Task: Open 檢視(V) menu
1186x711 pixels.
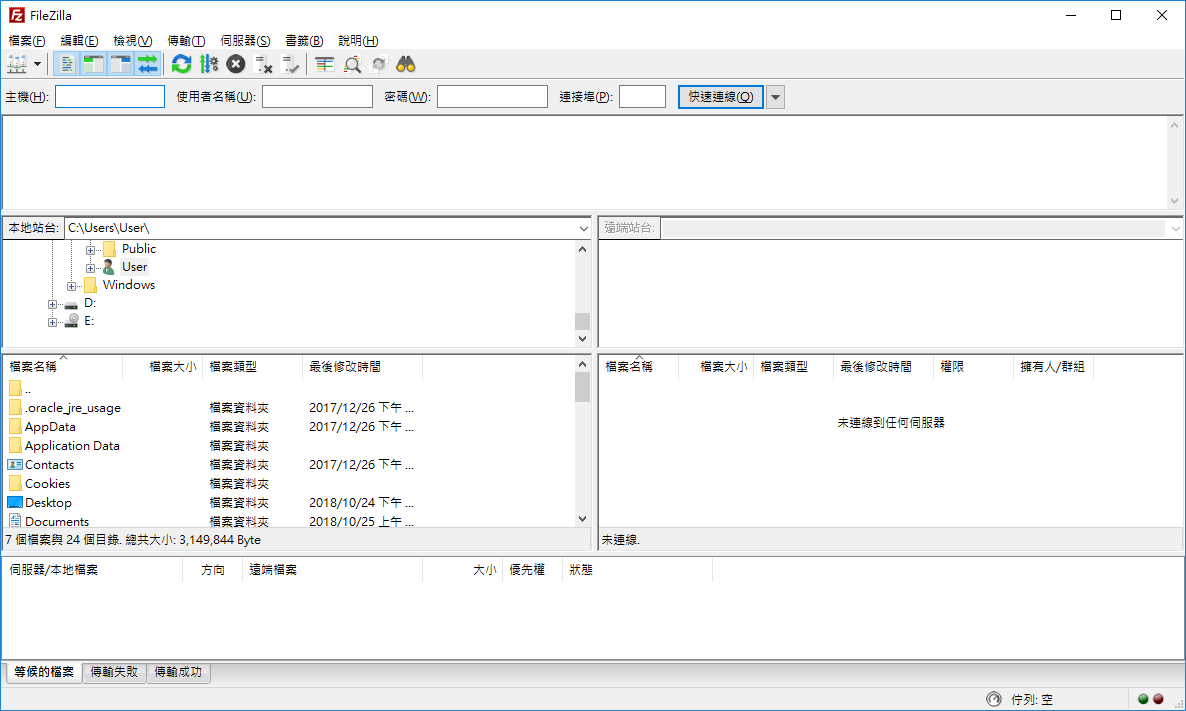Action: pyautogui.click(x=132, y=41)
